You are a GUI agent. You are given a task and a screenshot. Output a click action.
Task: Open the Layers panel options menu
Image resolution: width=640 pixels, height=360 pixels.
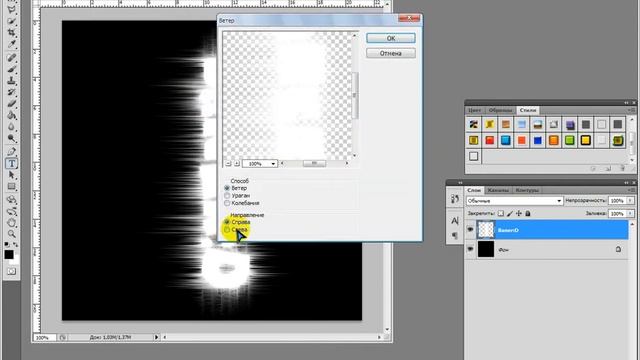(631, 190)
